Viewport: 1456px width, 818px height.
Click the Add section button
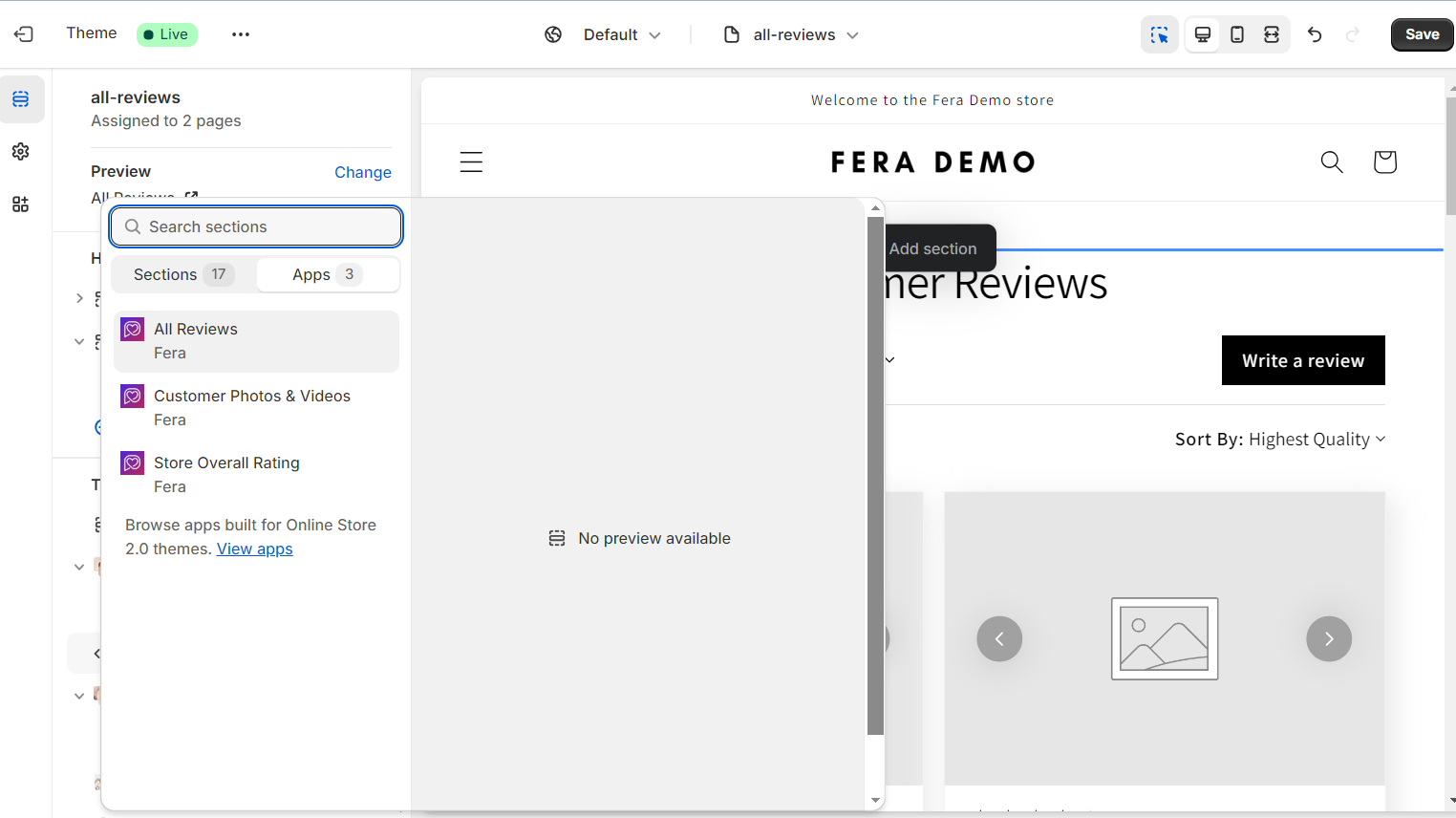(933, 248)
